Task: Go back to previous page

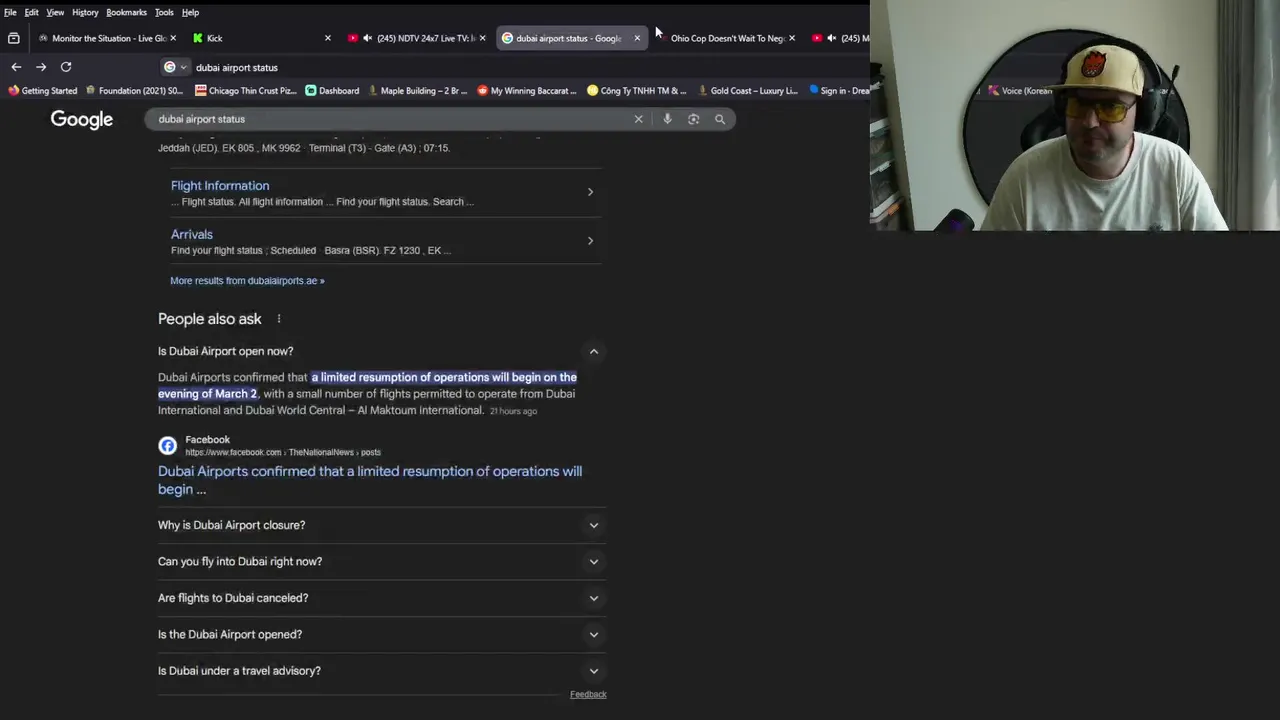Action: tap(16, 67)
